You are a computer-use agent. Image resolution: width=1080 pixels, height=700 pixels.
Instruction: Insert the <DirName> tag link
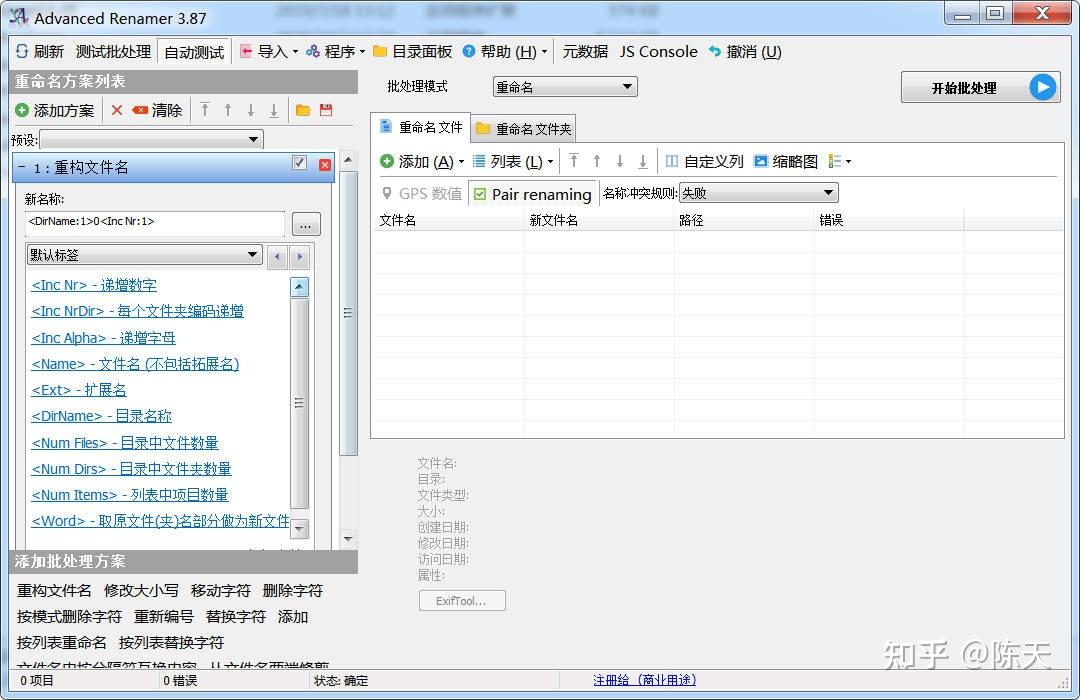101,416
